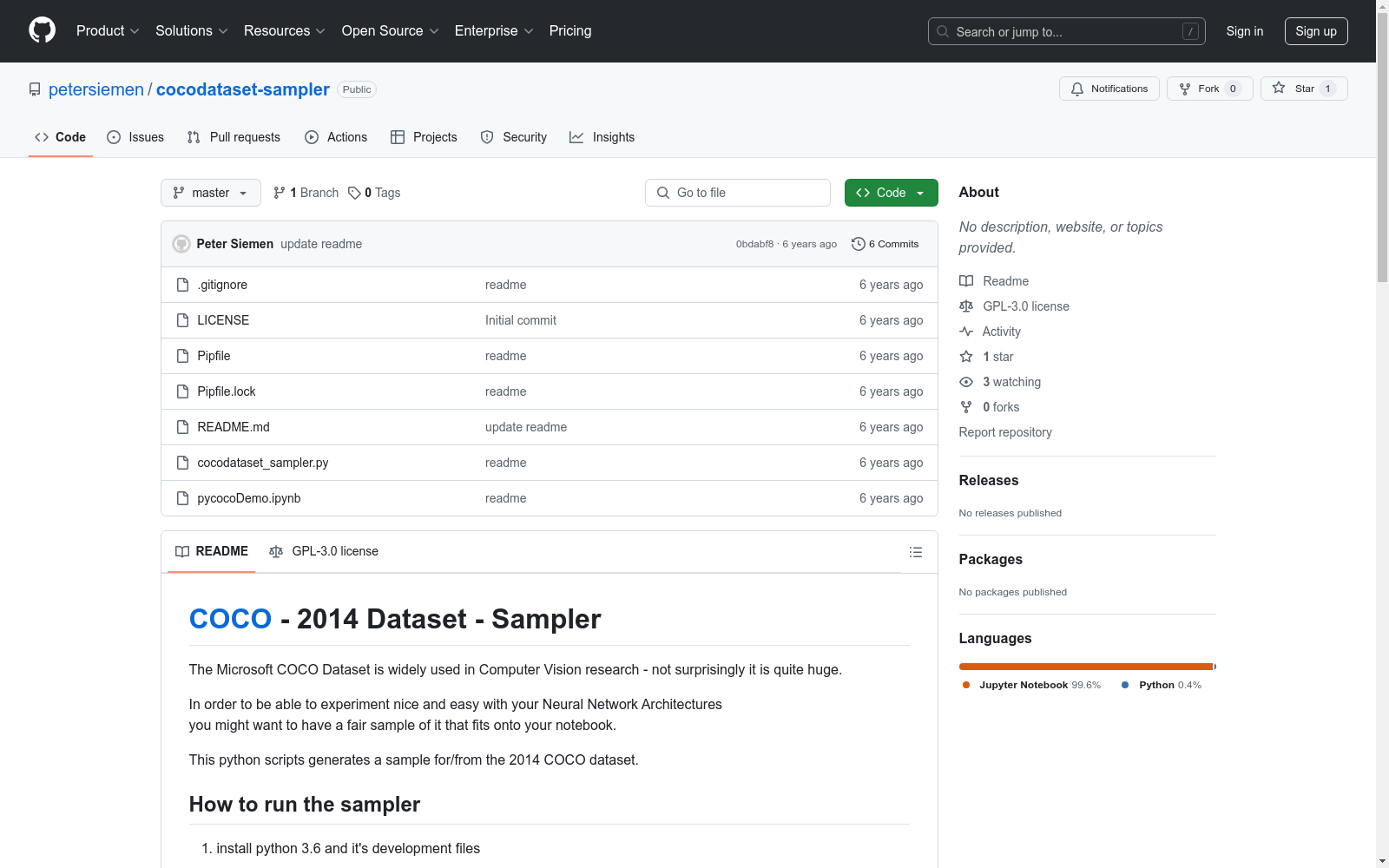Open the petersiemen profile link
Screen dimensions: 1389x868
(x=96, y=89)
